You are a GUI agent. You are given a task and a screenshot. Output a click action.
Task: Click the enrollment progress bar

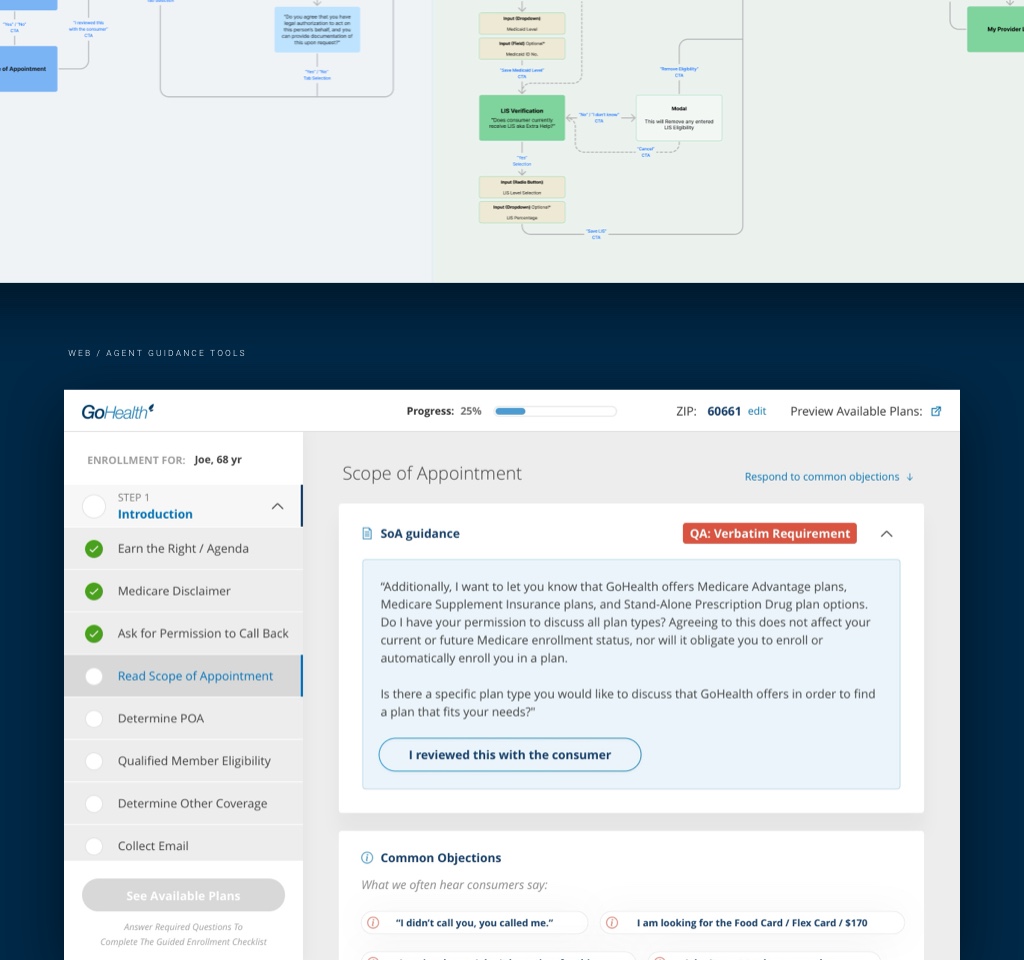pyautogui.click(x=555, y=411)
